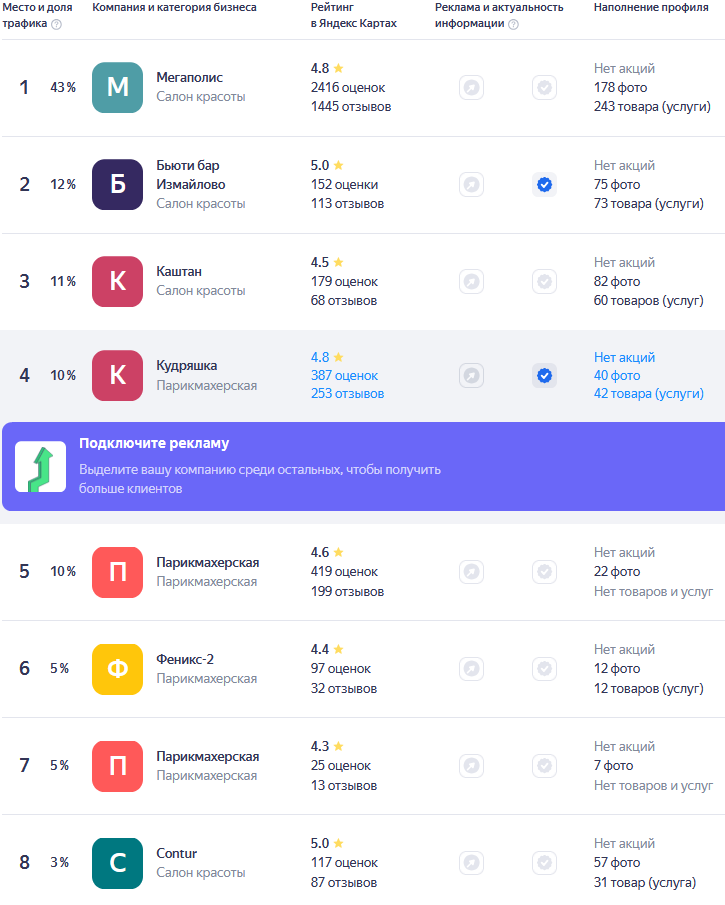Click the advertising icon in Мегаполис row

[471, 88]
